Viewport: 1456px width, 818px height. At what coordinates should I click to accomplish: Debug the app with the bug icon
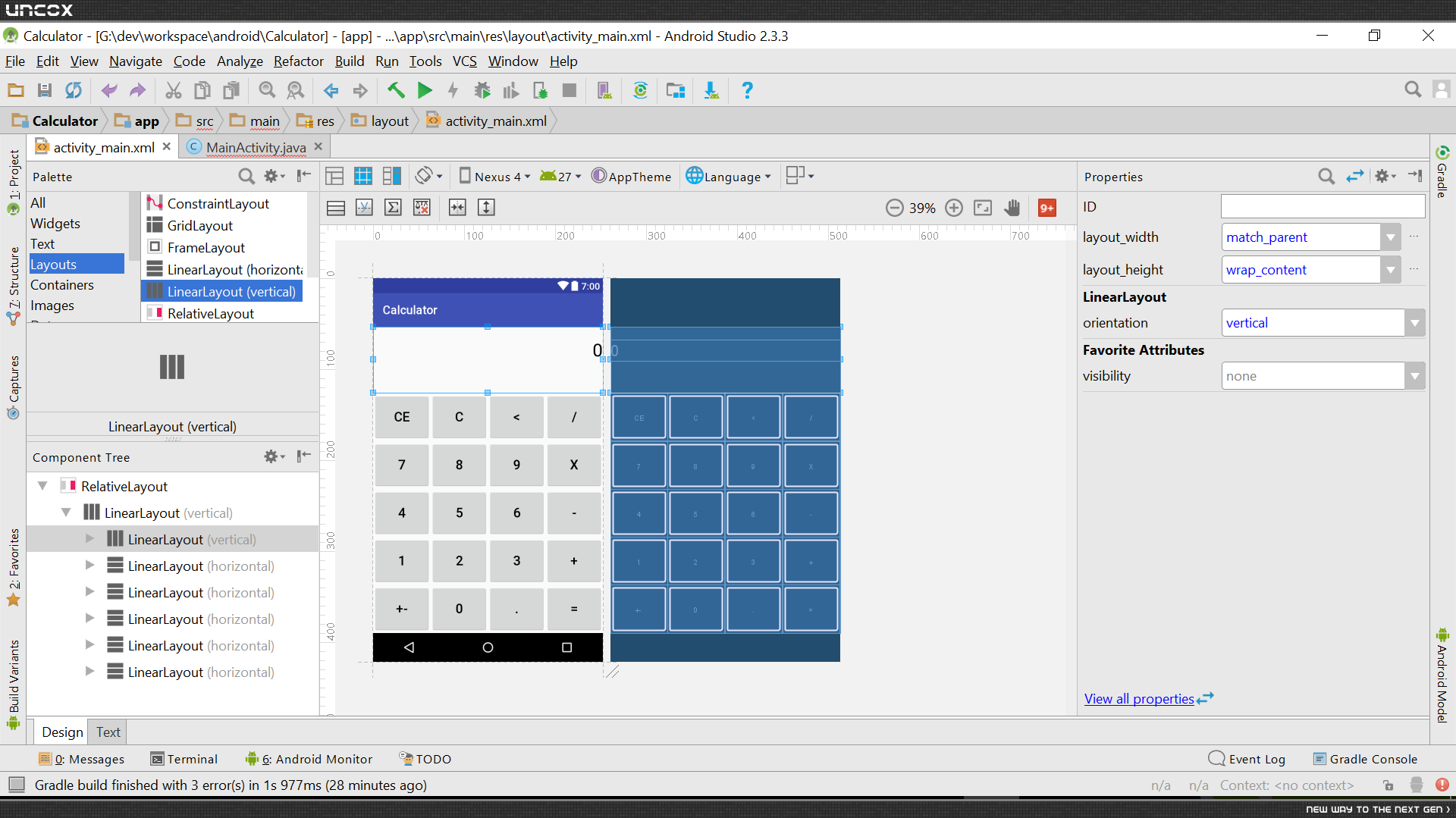[482, 90]
